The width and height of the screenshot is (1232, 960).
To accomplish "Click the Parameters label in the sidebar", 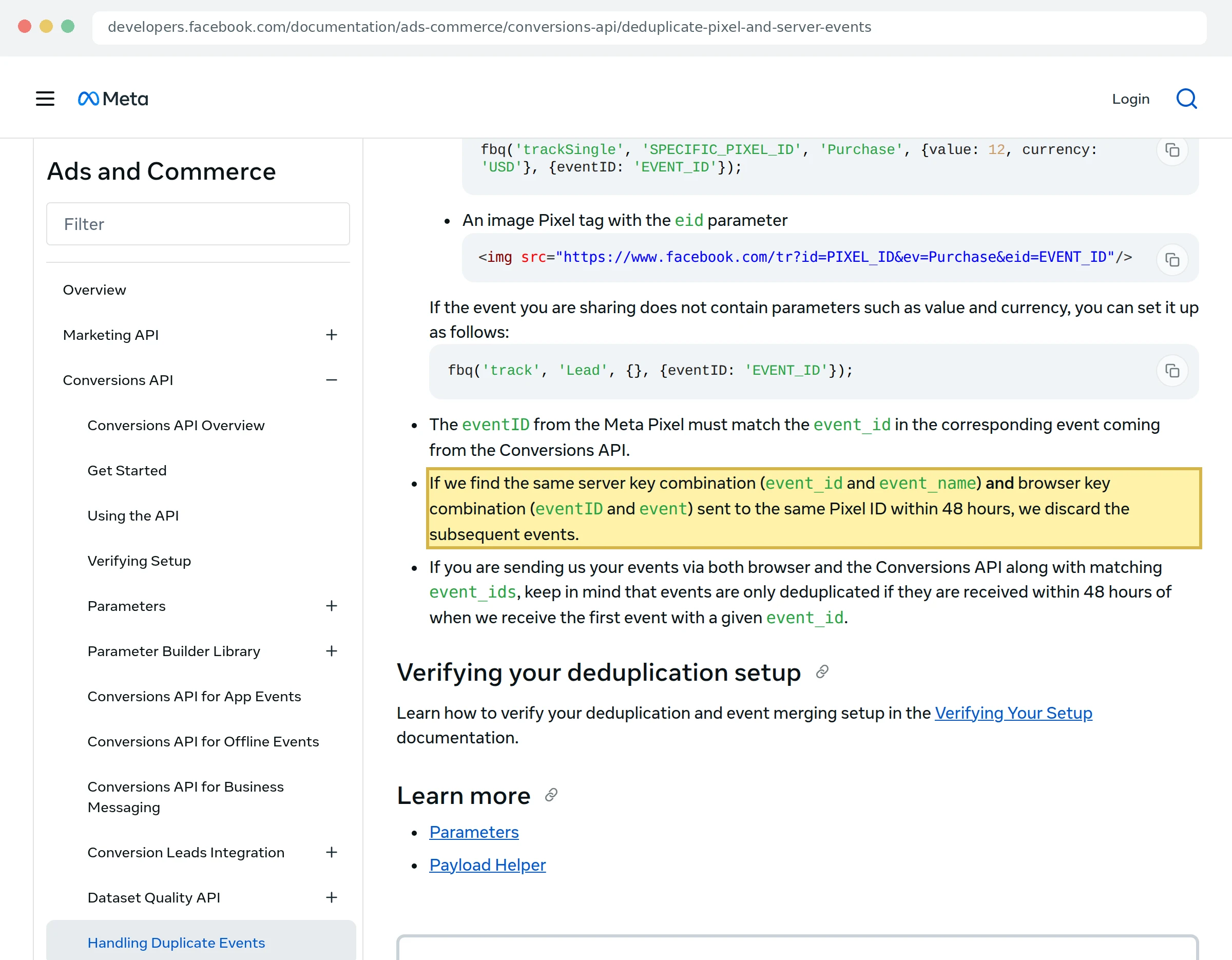I will click(x=126, y=606).
